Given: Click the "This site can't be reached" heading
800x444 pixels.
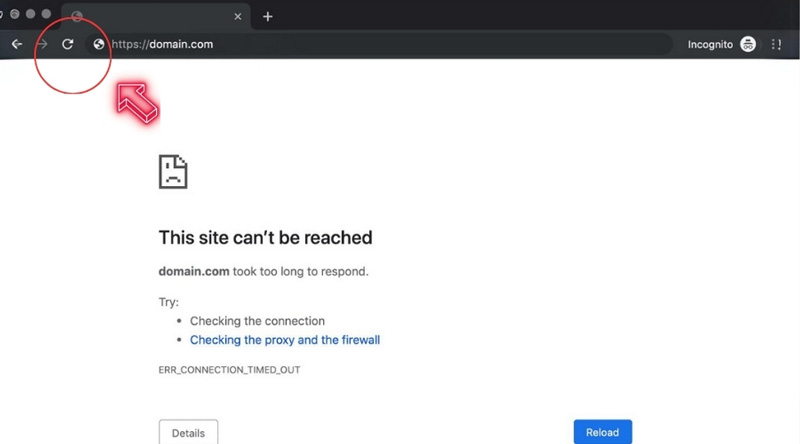Looking at the screenshot, I should pyautogui.click(x=265, y=238).
